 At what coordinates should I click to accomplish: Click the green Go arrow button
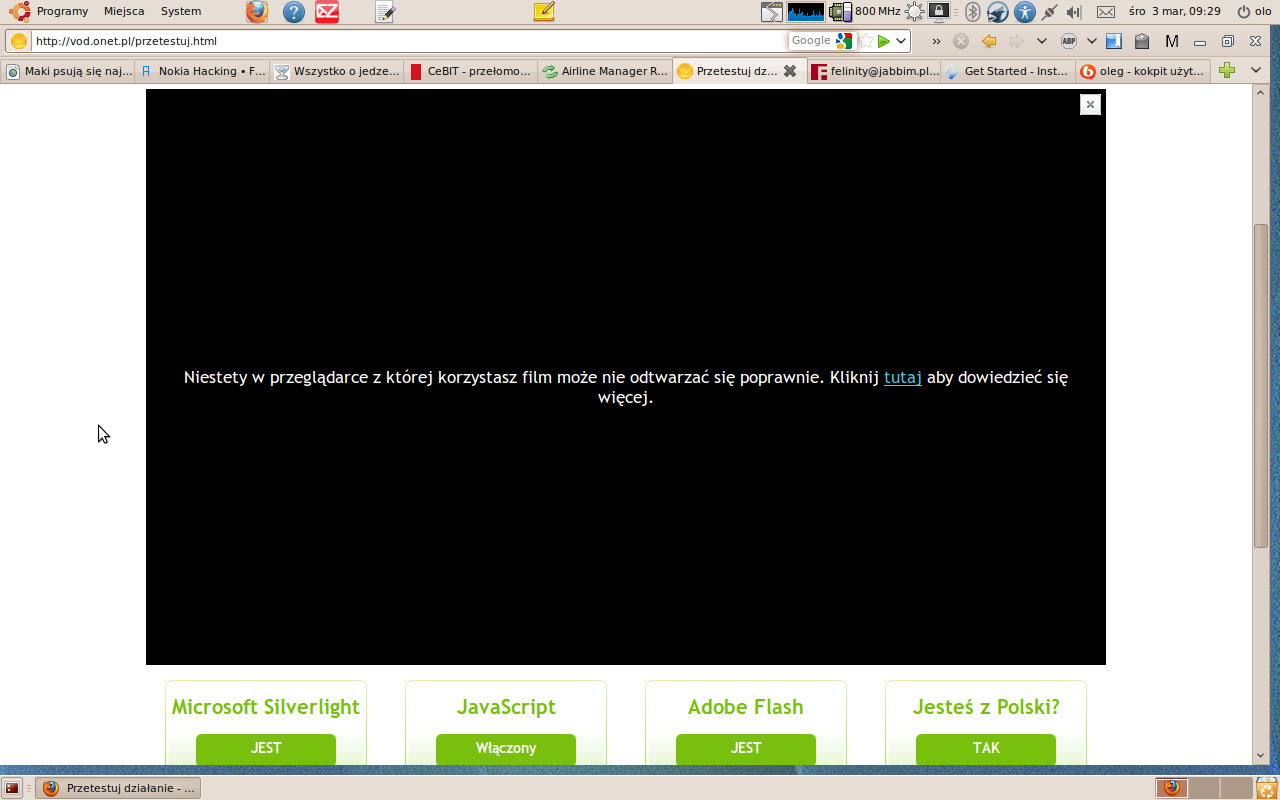point(884,41)
